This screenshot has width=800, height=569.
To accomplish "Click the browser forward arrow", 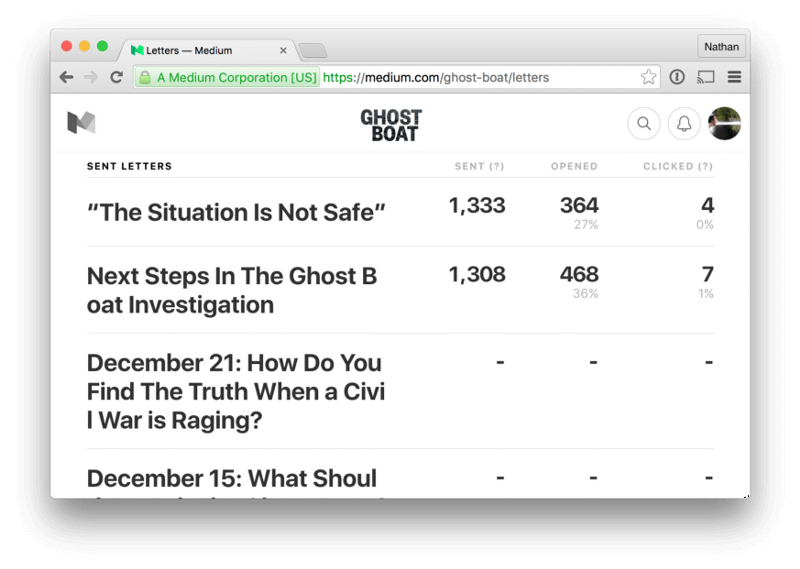I will 91,77.
